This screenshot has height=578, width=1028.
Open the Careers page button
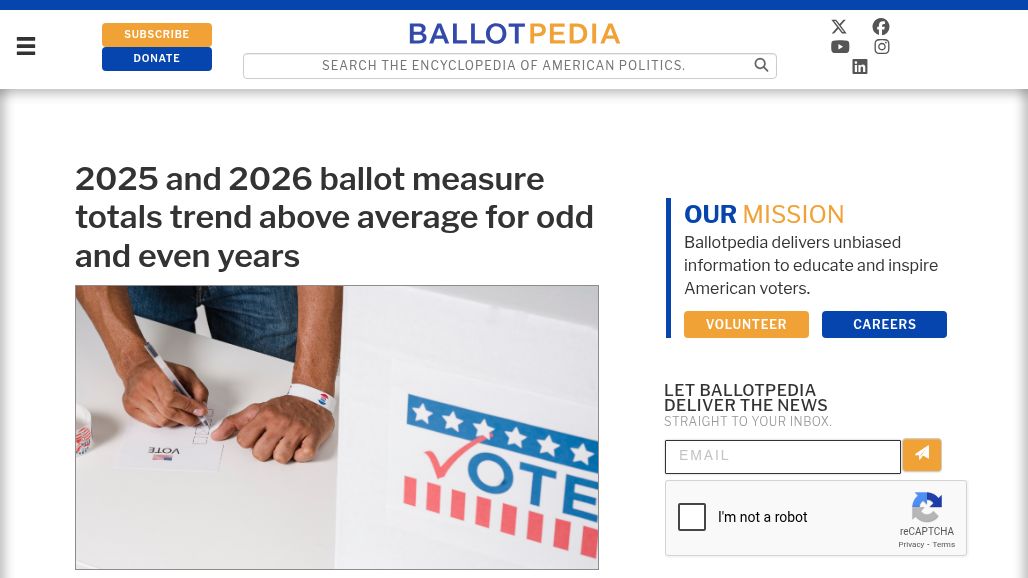[x=884, y=324]
